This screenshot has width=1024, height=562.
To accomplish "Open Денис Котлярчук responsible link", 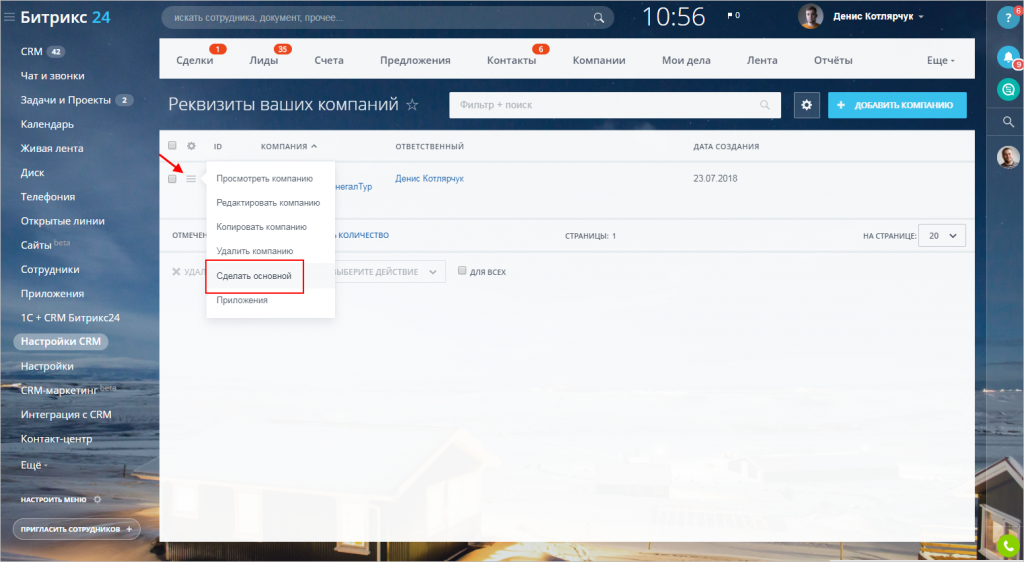I will click(430, 178).
